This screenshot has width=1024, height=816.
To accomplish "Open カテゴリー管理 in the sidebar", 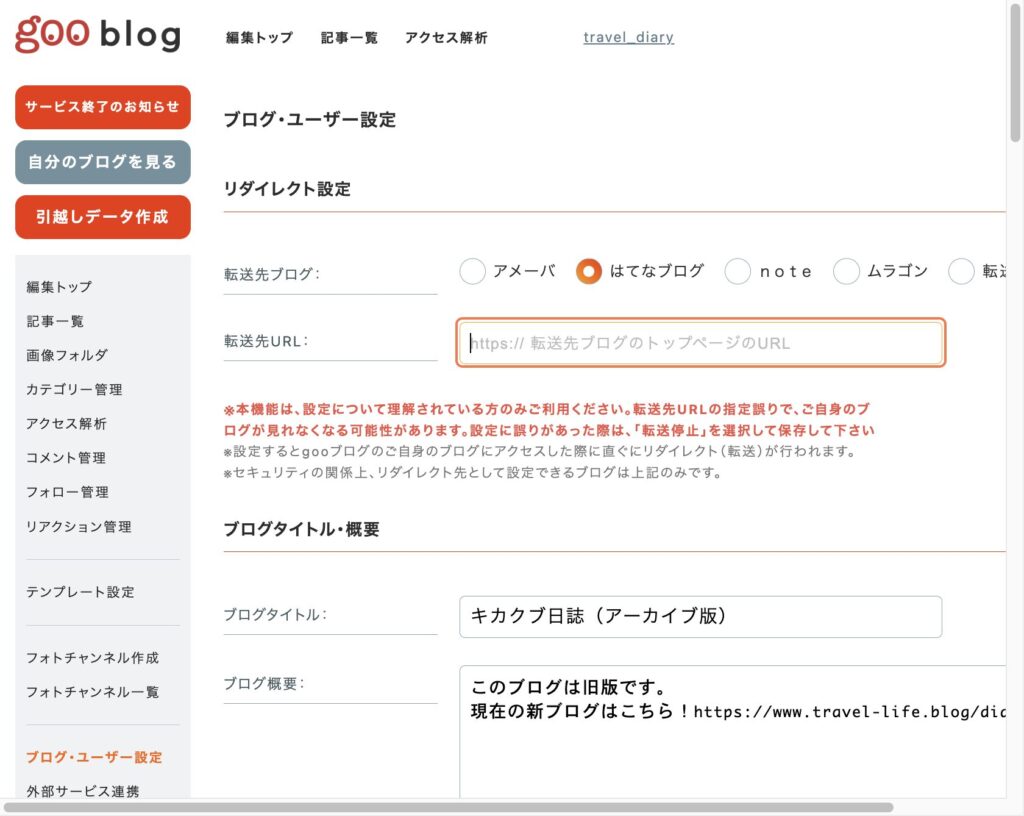I will pos(74,389).
